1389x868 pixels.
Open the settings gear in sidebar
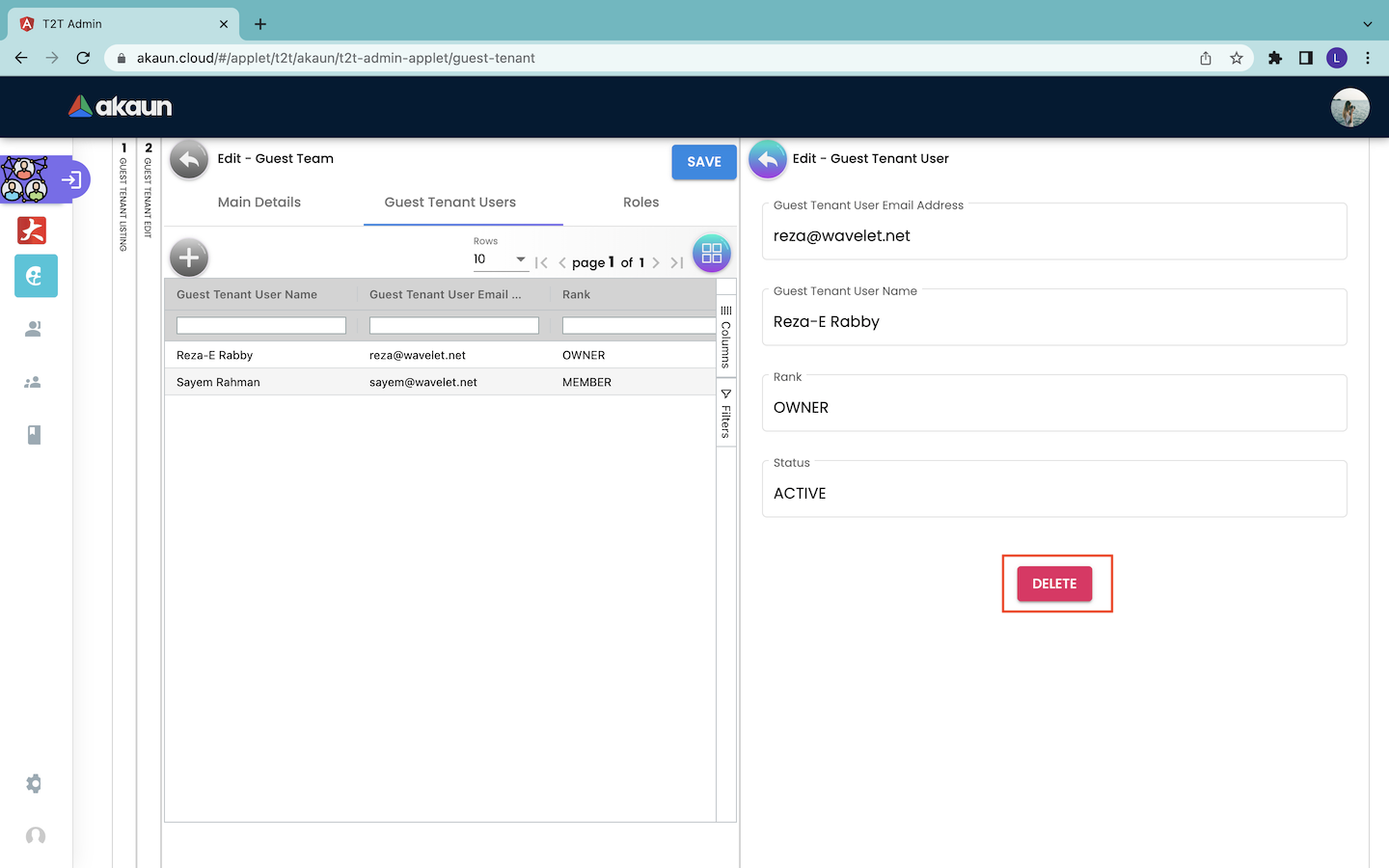click(x=35, y=783)
